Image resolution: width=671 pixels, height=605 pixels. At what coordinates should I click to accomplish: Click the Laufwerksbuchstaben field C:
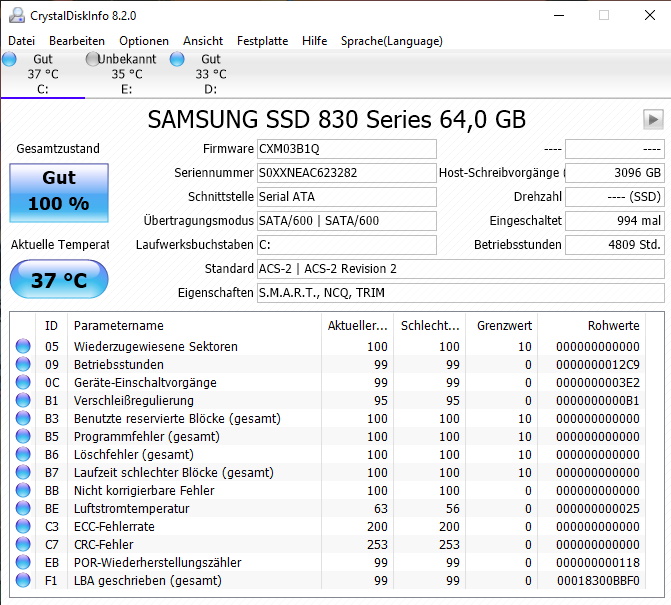click(x=347, y=245)
